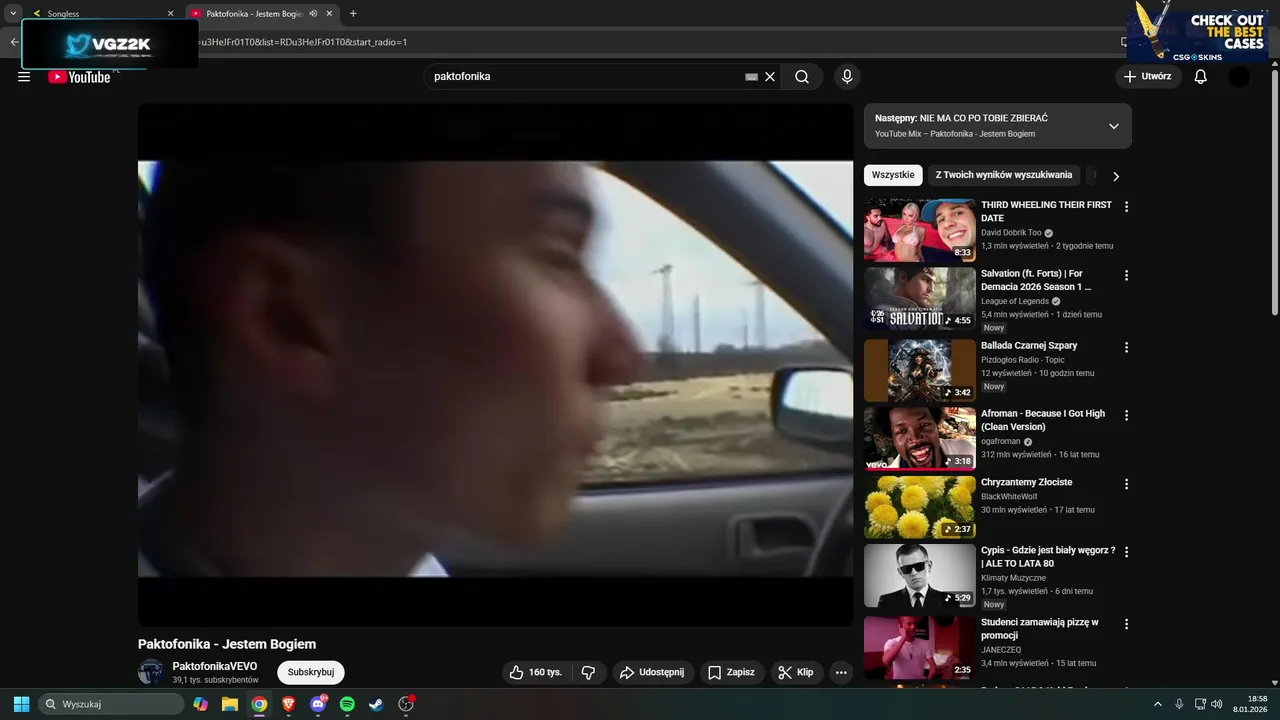The image size is (1280, 720).
Task: Open the Afroman Because I Got High thumbnail
Action: tap(919, 438)
